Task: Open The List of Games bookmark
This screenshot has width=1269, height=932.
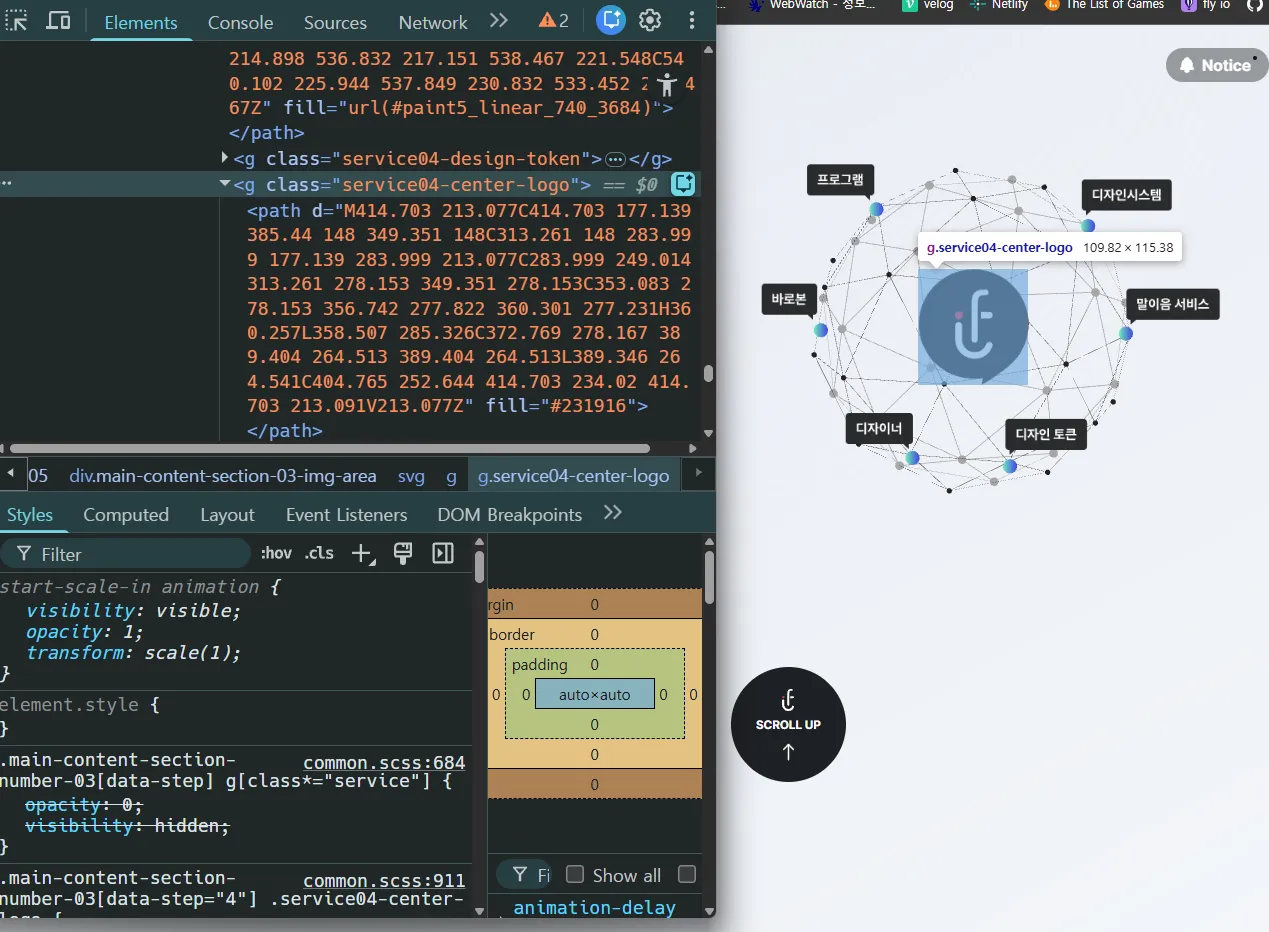Action: point(1104,5)
